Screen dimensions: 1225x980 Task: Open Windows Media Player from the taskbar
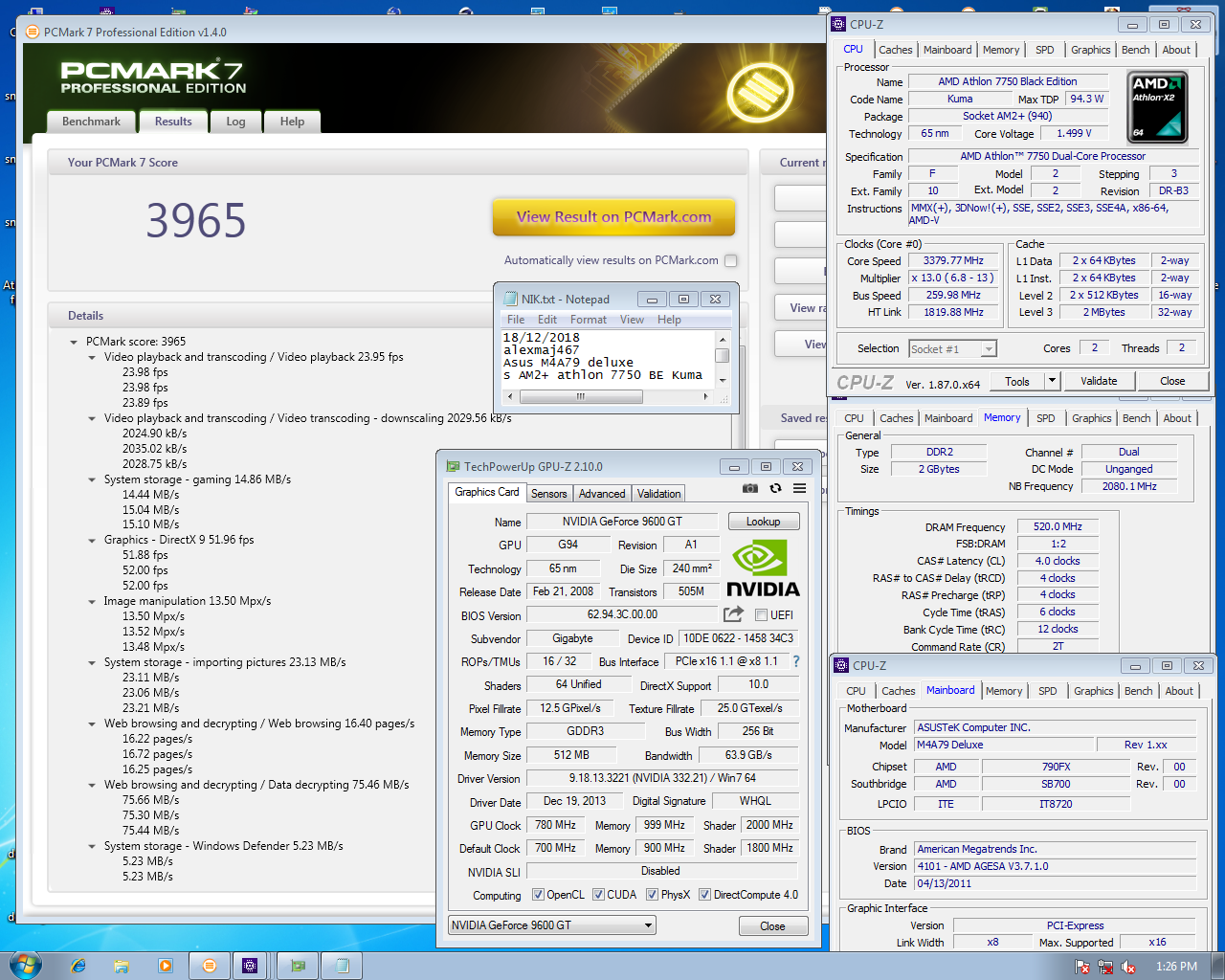(x=166, y=966)
